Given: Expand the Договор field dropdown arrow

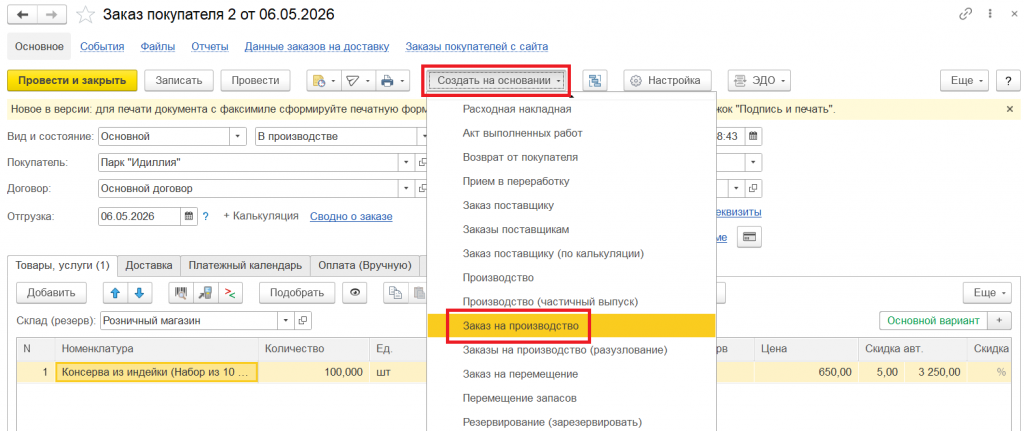Looking at the screenshot, I should tap(407, 189).
